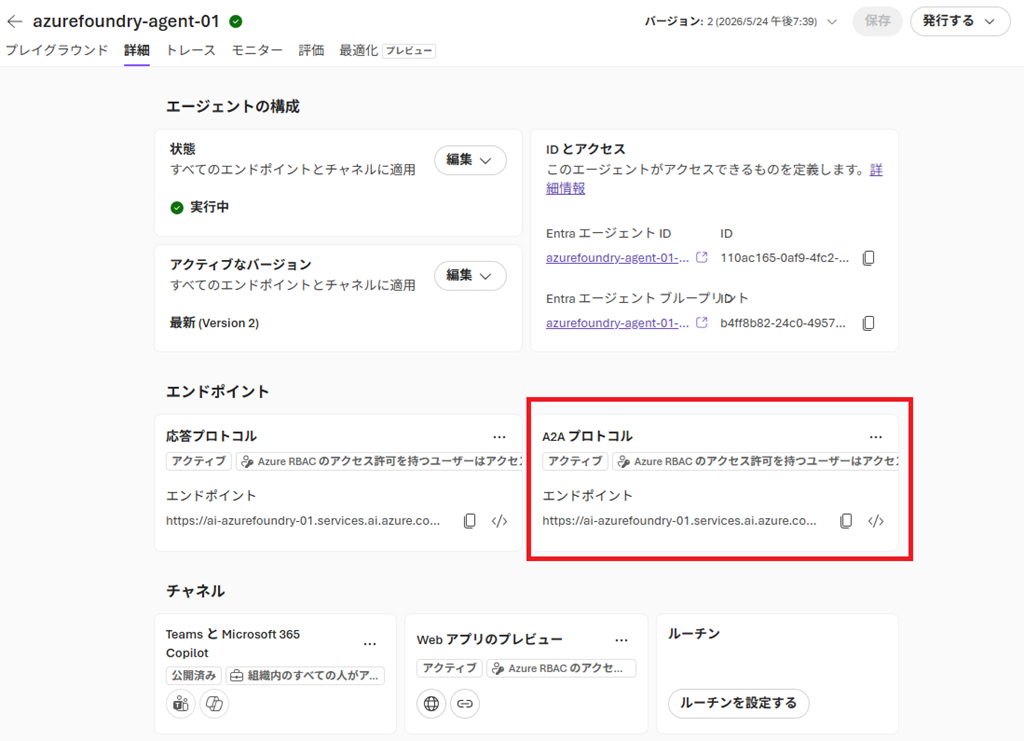Expand the バージョン: 2 selector
This screenshot has height=741, width=1024.
(741, 22)
